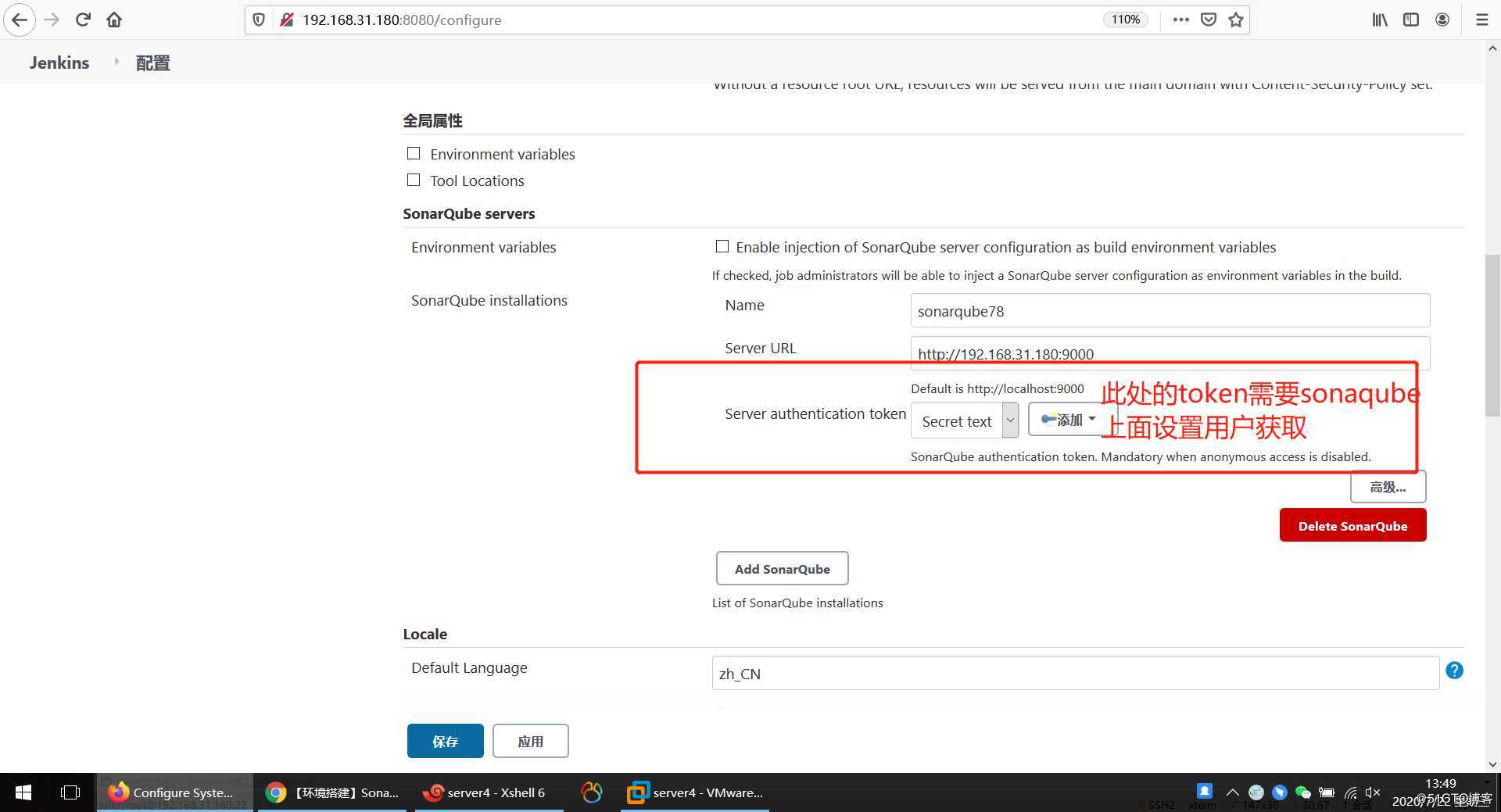Switch to the Chrome Sona... taskbar window

[332, 792]
